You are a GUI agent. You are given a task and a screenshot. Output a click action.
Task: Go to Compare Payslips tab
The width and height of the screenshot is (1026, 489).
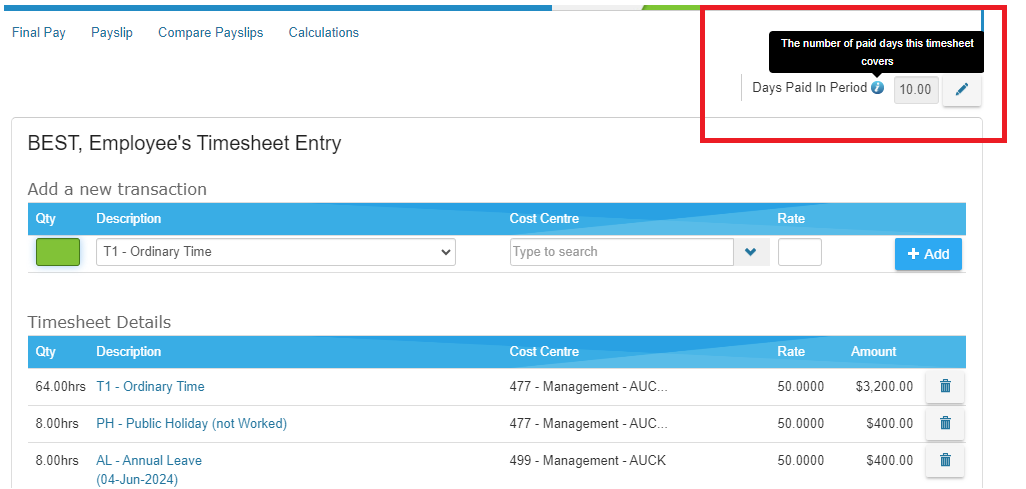click(x=211, y=32)
